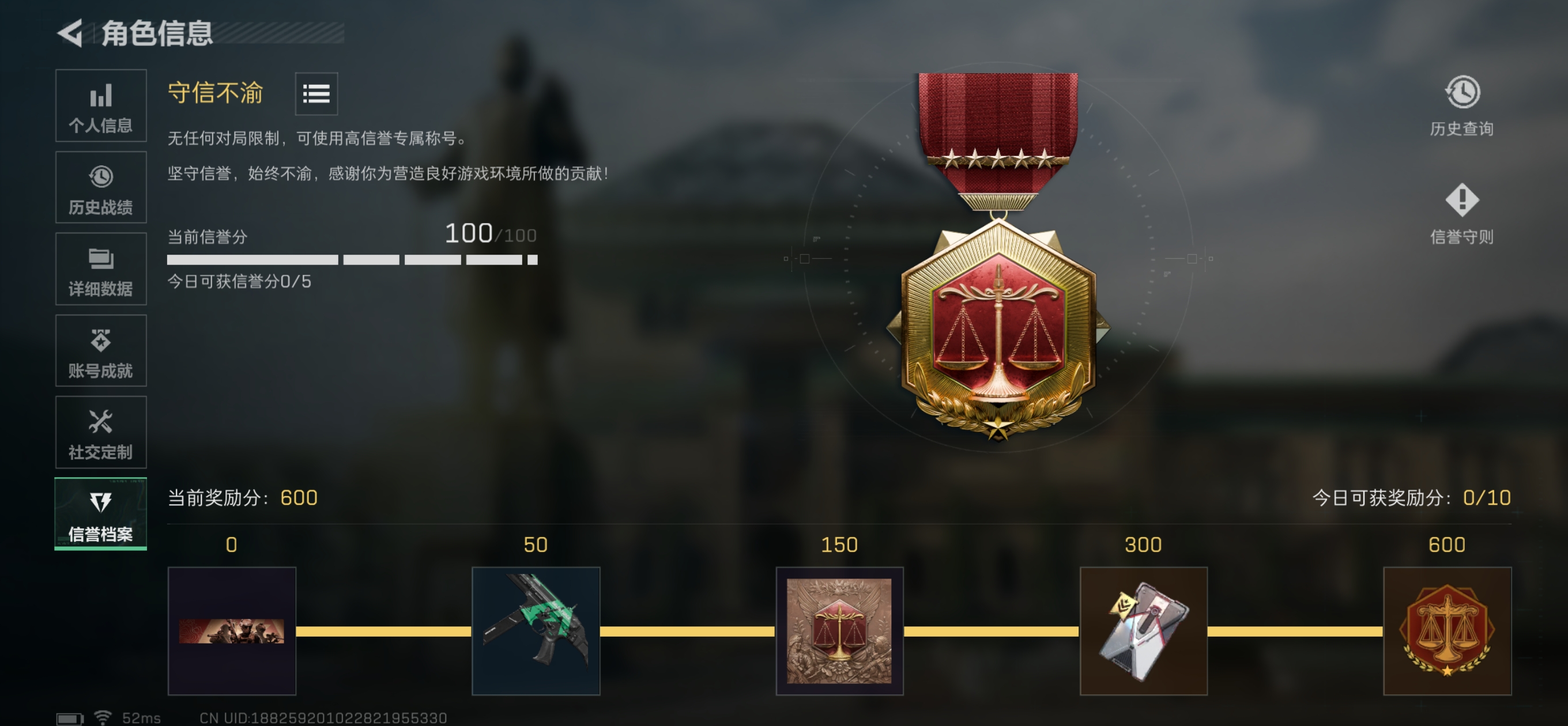Select the 50-point green weapon reward
Image resolution: width=1568 pixels, height=726 pixels.
536,631
